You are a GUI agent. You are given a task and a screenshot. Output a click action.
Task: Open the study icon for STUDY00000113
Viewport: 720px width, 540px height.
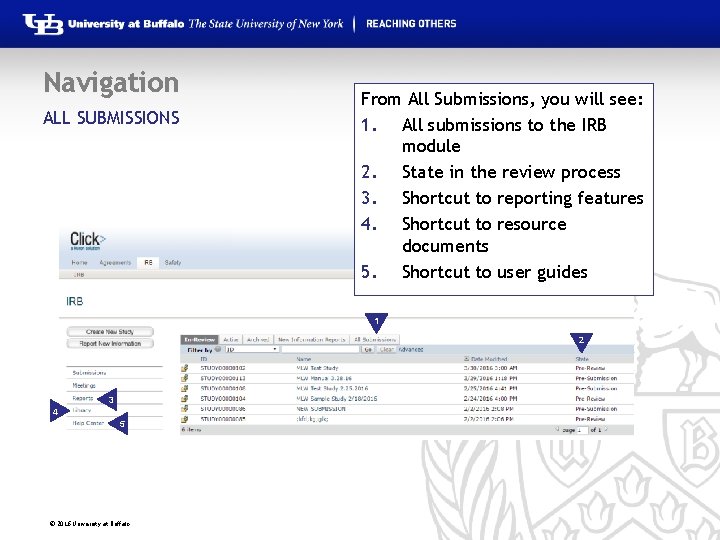(x=185, y=378)
